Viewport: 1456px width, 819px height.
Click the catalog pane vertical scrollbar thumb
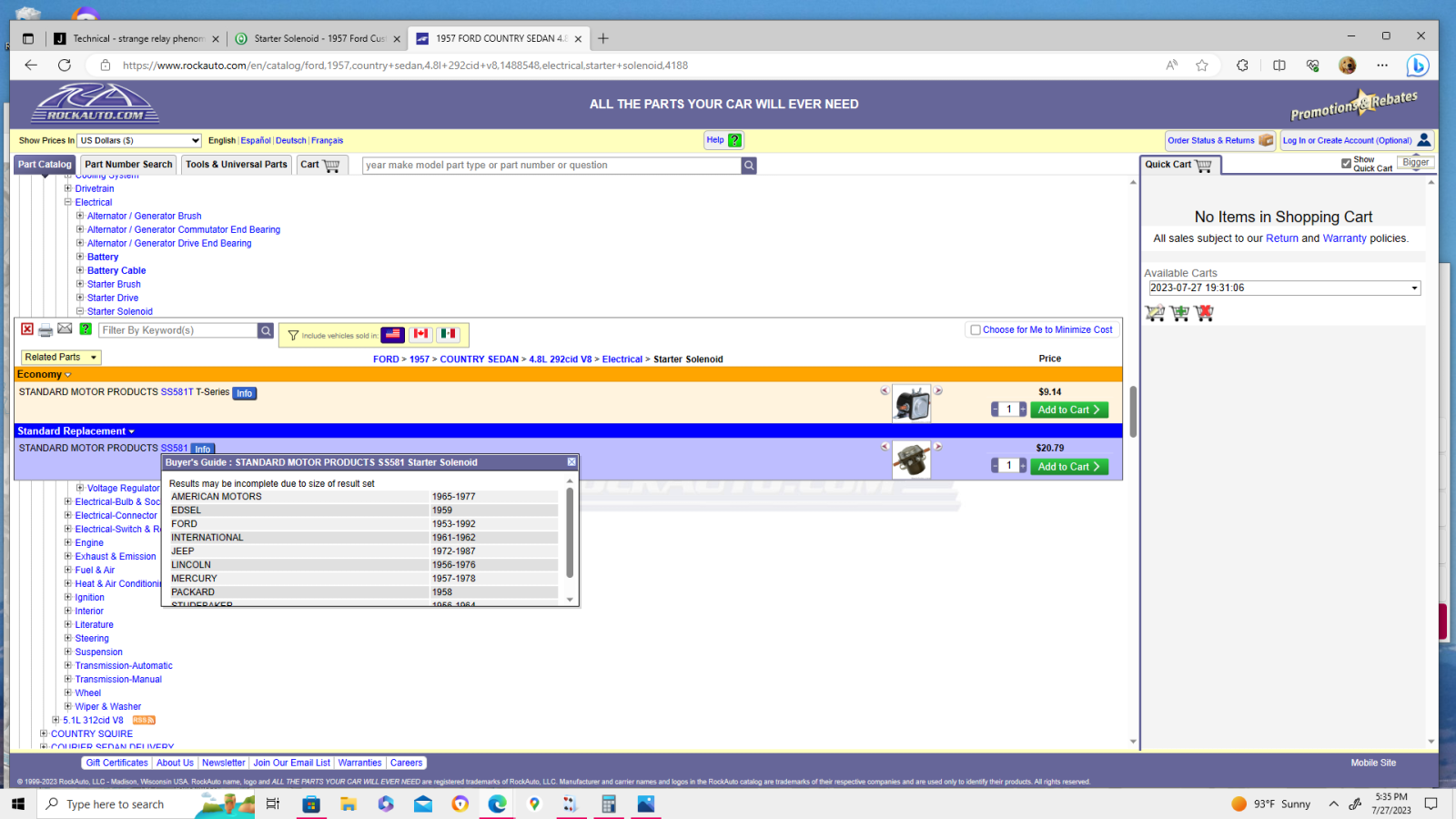click(1133, 412)
